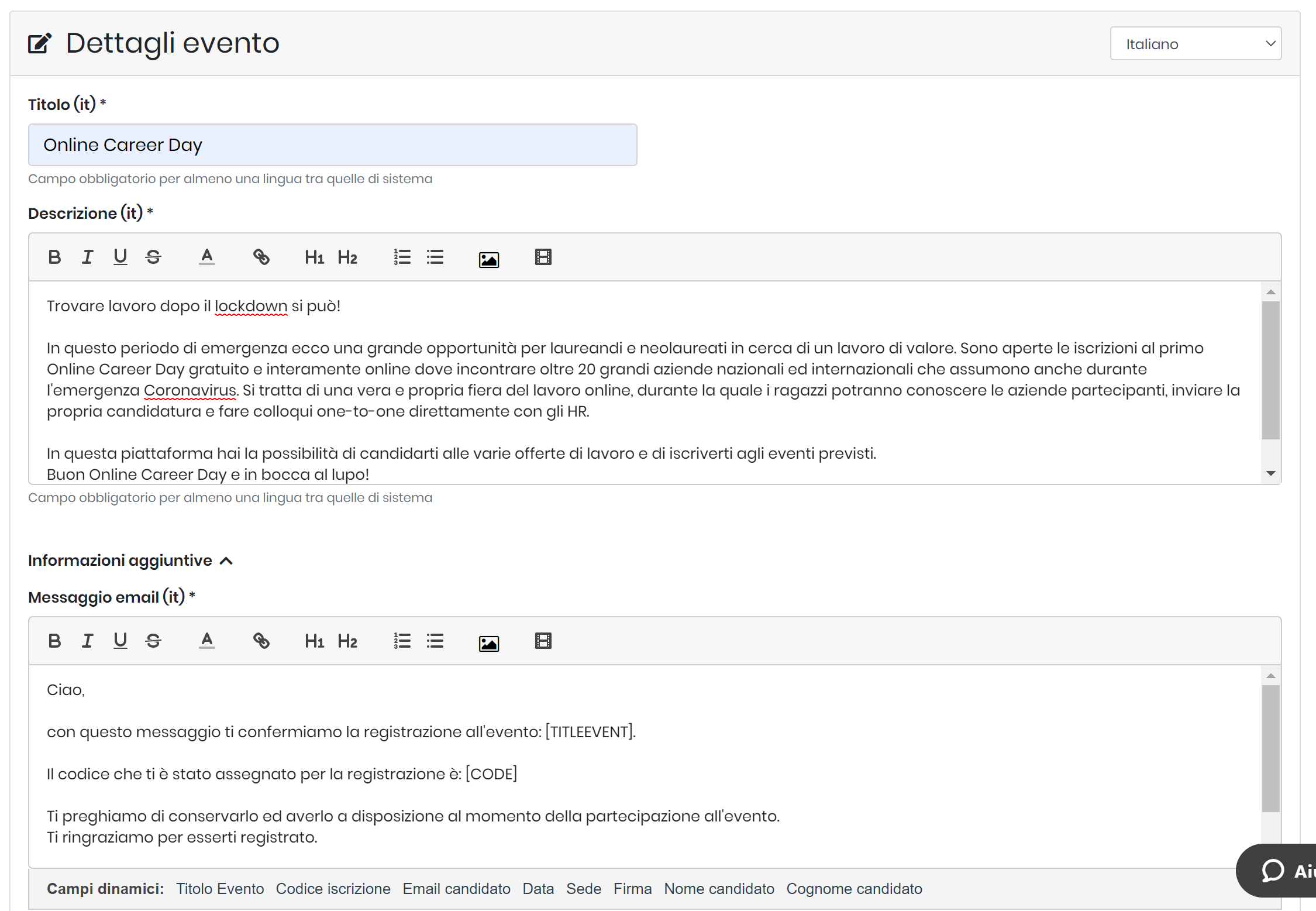
Task: Click the [CODE] placeholder text
Action: [x=491, y=774]
